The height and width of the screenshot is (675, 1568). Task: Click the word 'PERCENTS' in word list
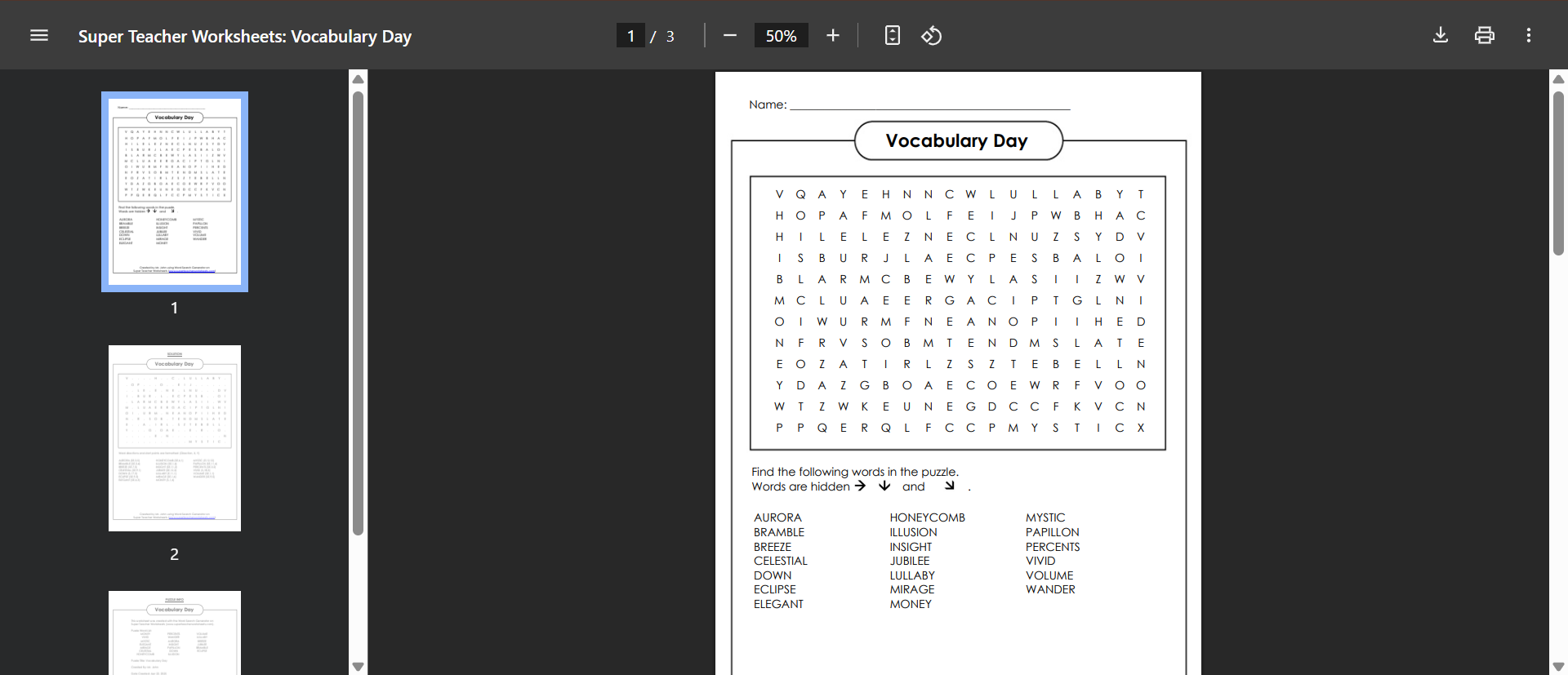pyautogui.click(x=1053, y=547)
